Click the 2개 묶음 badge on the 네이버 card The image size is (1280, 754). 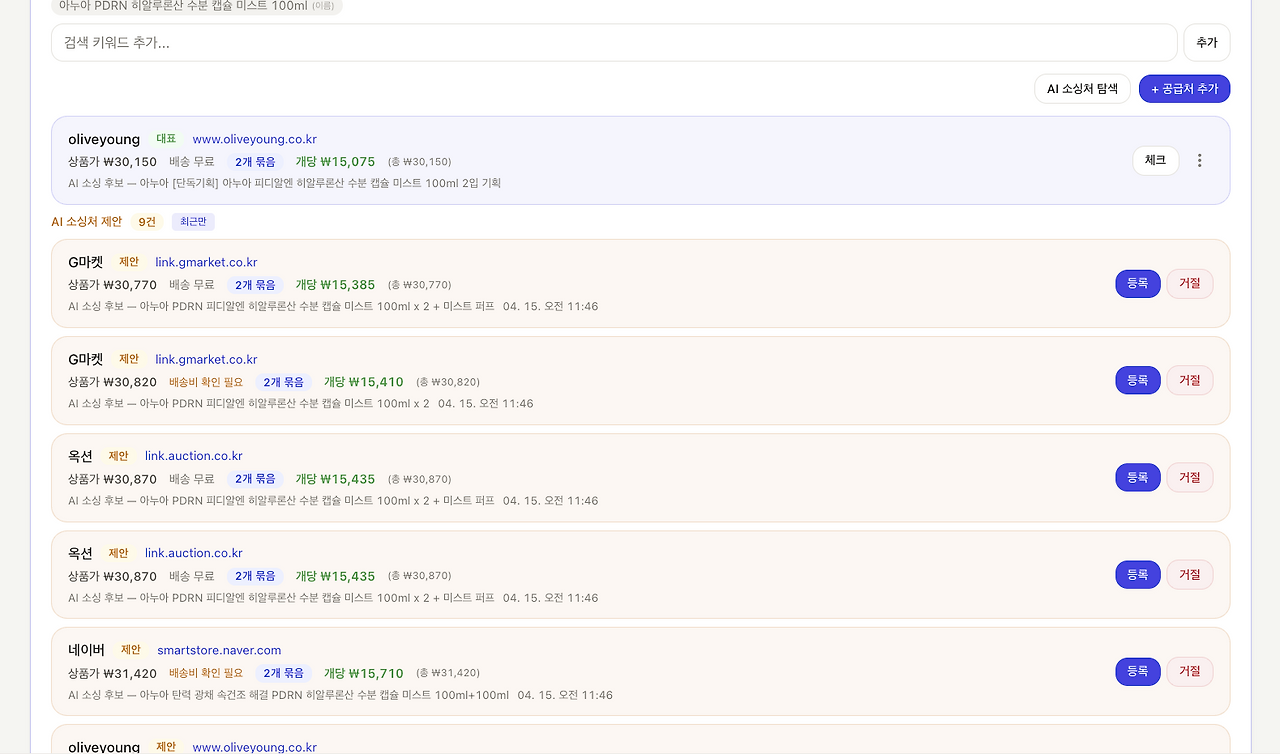click(283, 673)
